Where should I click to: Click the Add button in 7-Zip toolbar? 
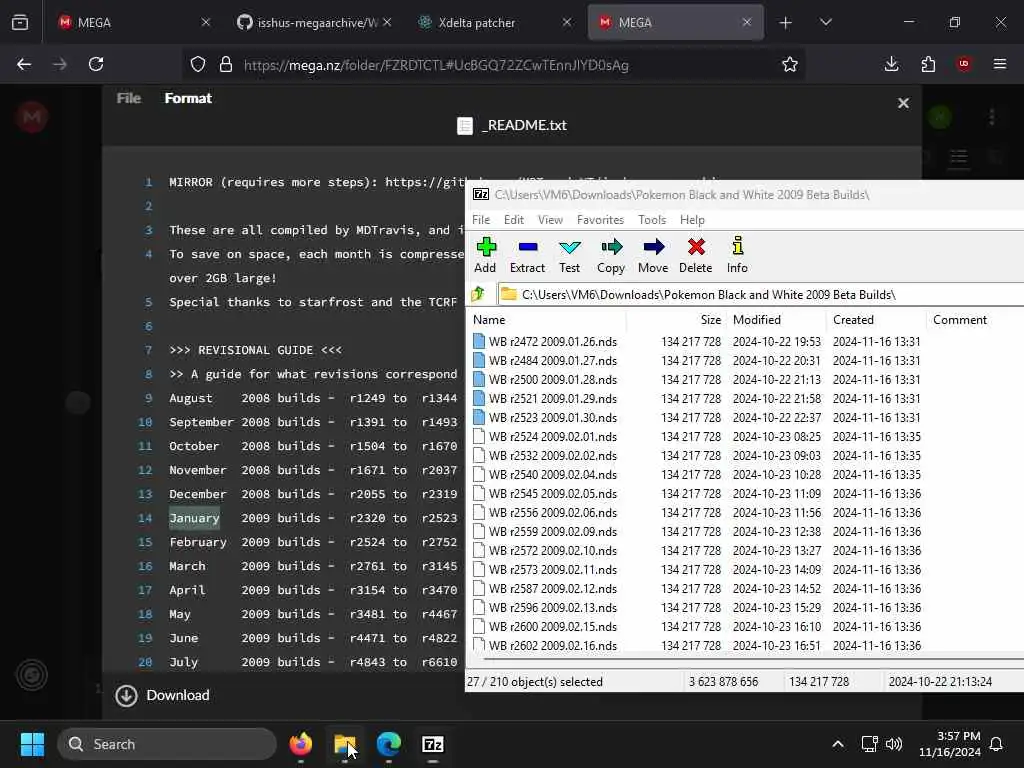(485, 255)
